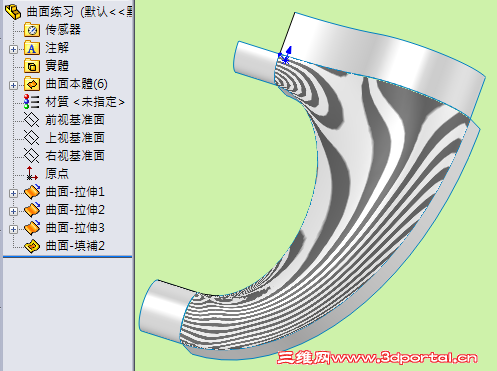The image size is (497, 371).
Task: Click the blue rollback bar under the feature tree
Action: (x=68, y=257)
